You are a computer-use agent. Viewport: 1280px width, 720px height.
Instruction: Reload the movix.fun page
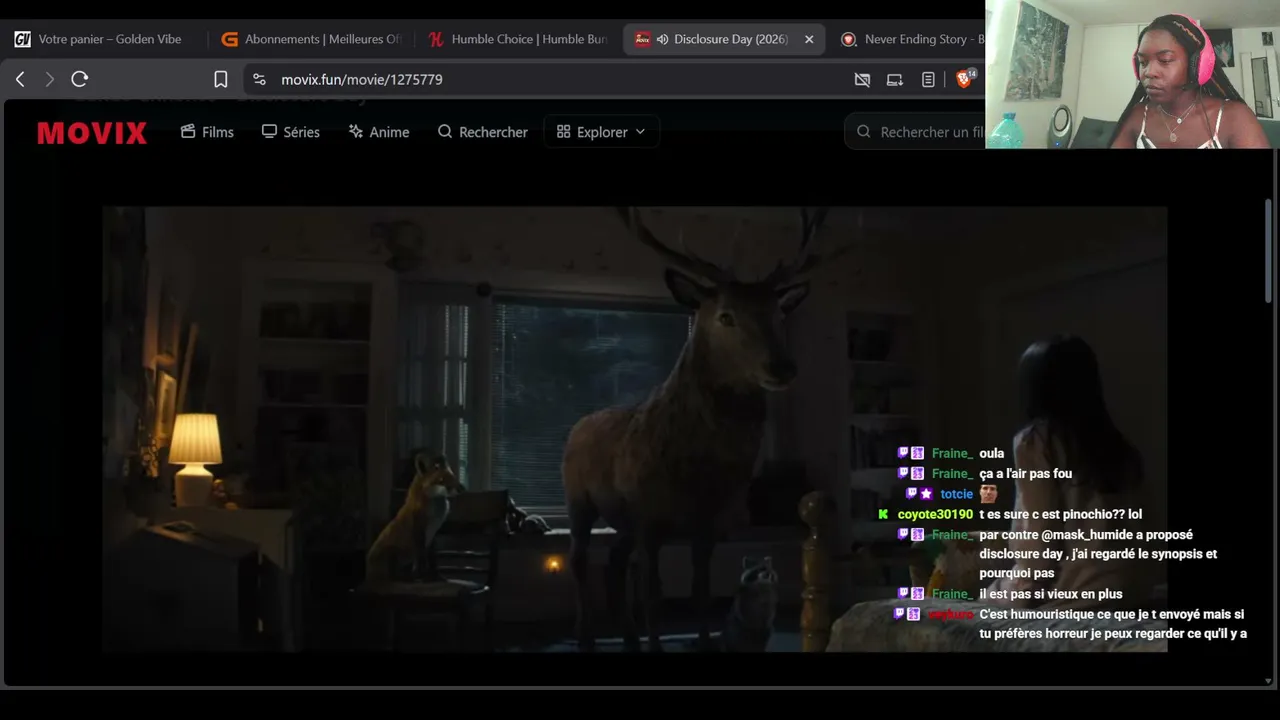80,79
